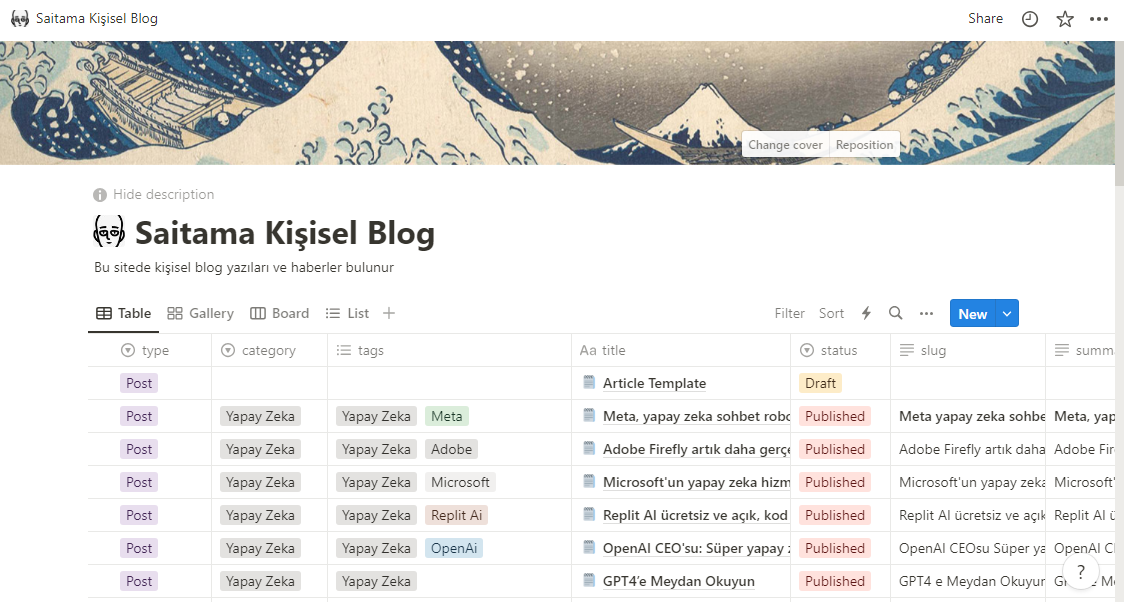The image size is (1124, 602).
Task: Expand the New button dropdown arrow
Action: (1006, 313)
